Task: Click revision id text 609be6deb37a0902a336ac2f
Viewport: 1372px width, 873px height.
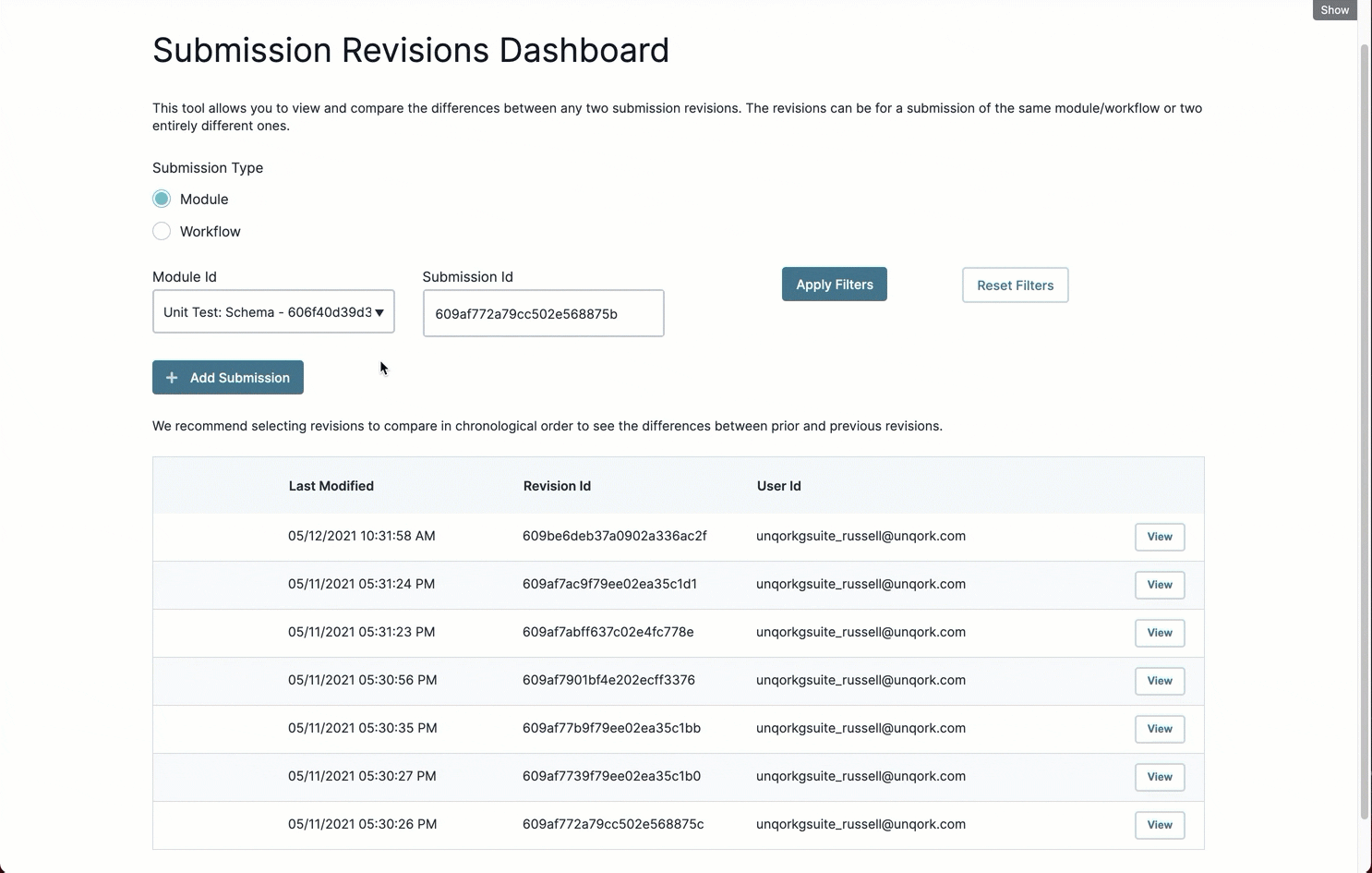Action: coord(615,536)
